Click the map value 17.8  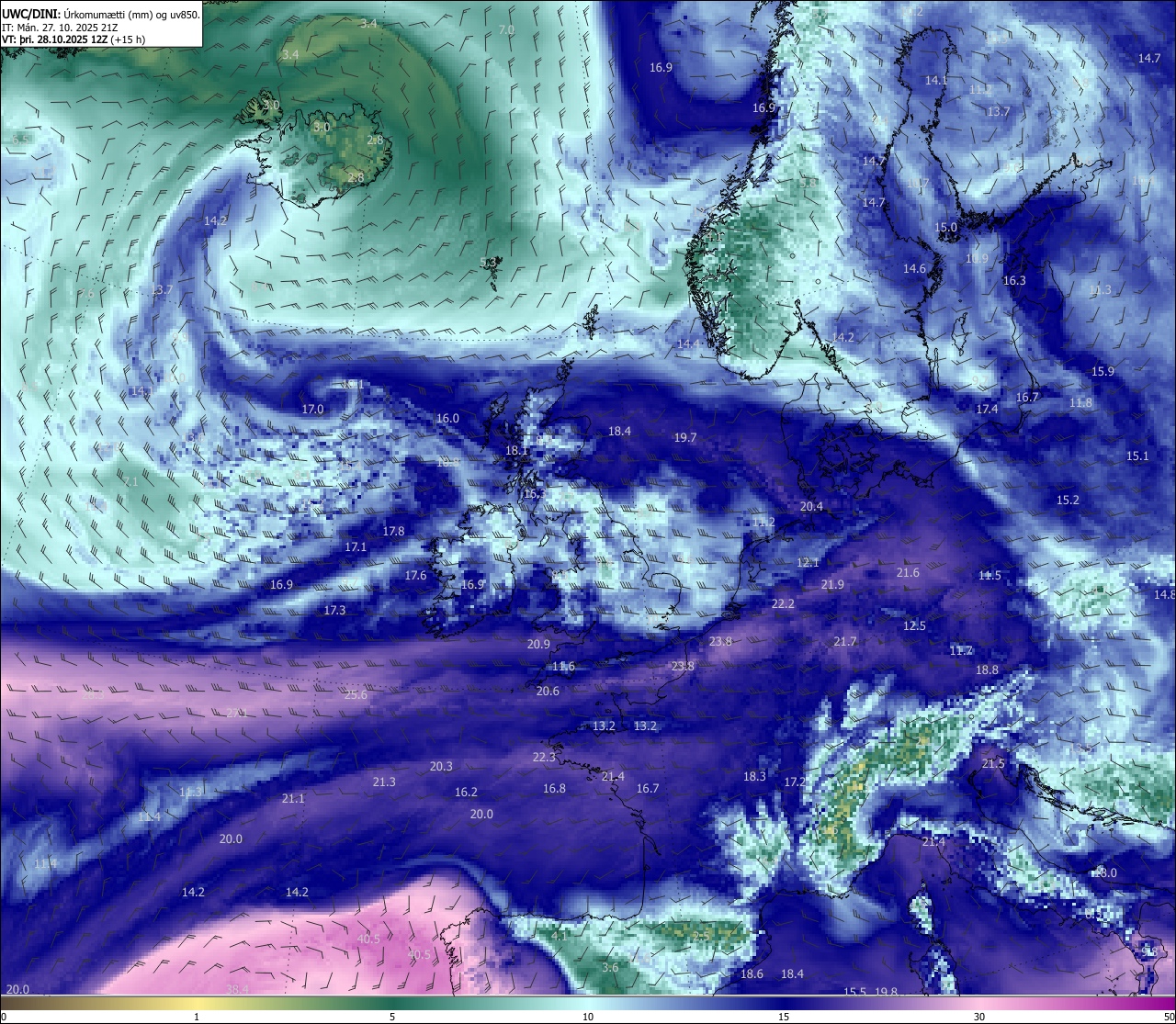393,531
